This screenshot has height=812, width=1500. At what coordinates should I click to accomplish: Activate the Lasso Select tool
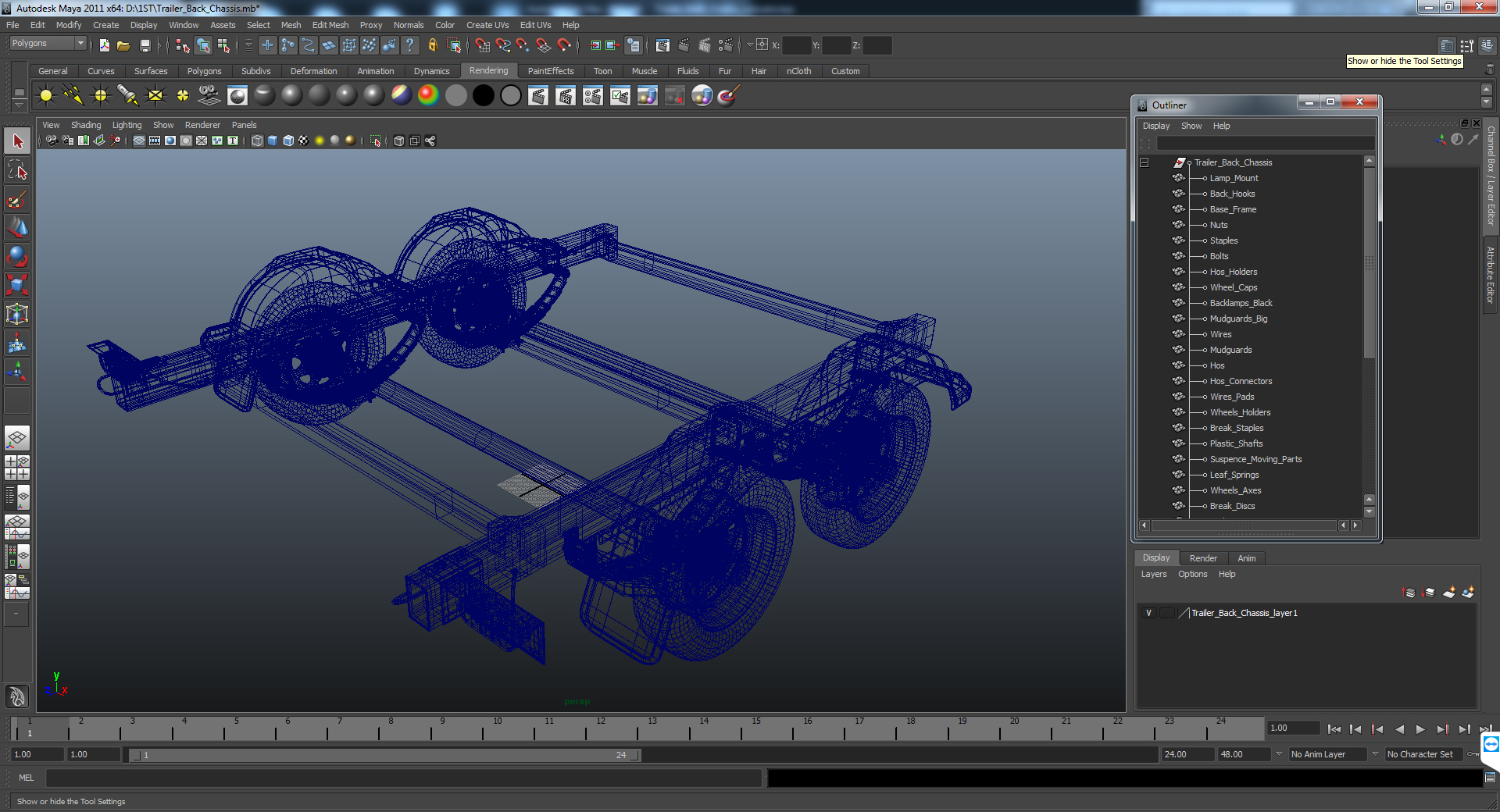pos(17,170)
